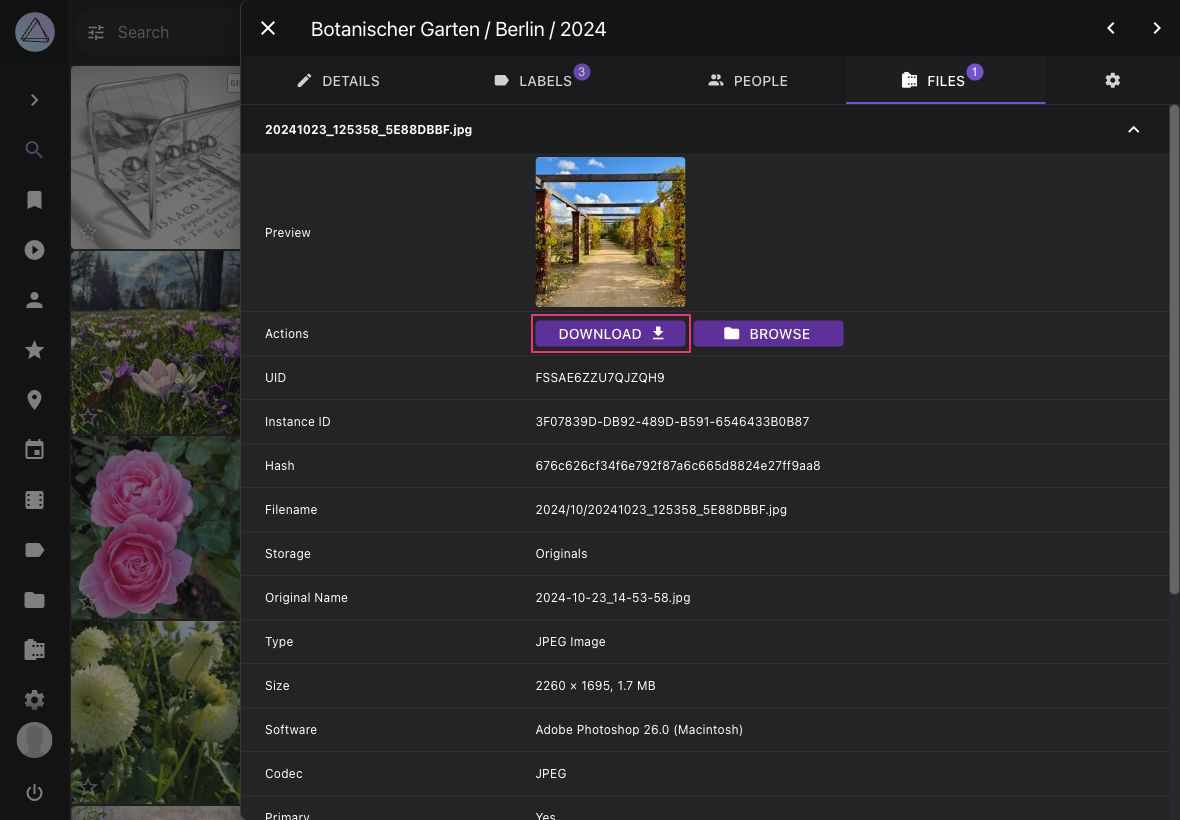The image size is (1180, 820).
Task: Select the Albums bookmark icon in sidebar
Action: click(x=34, y=200)
